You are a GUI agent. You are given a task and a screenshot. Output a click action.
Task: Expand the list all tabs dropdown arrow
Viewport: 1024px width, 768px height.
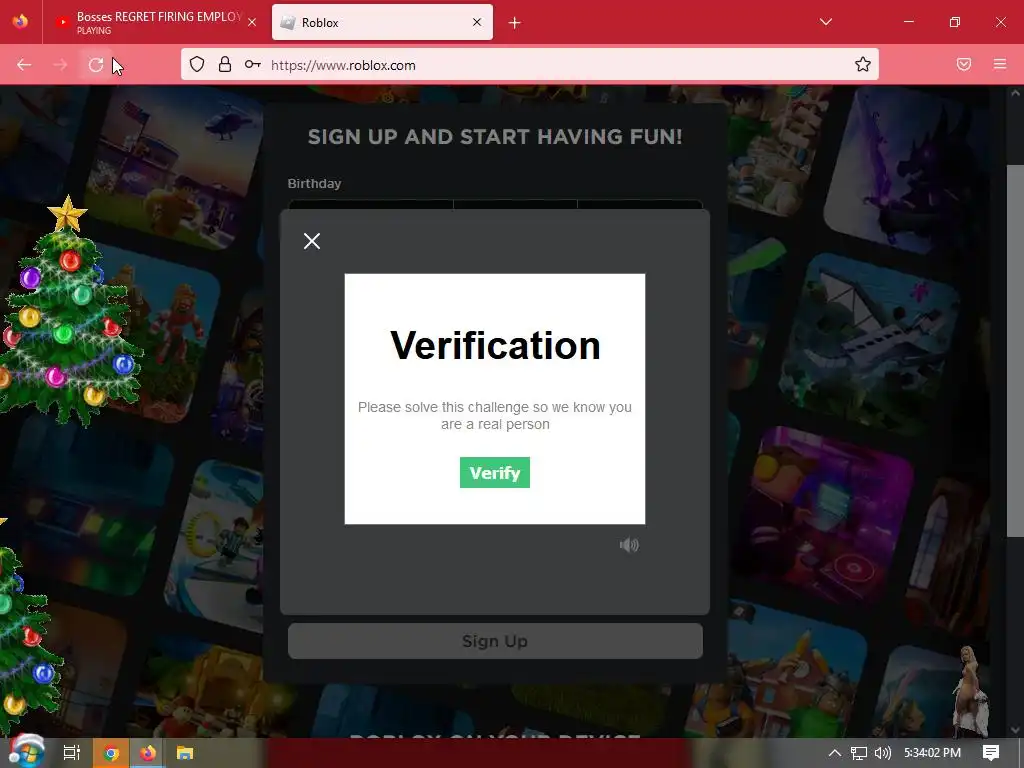(x=825, y=22)
